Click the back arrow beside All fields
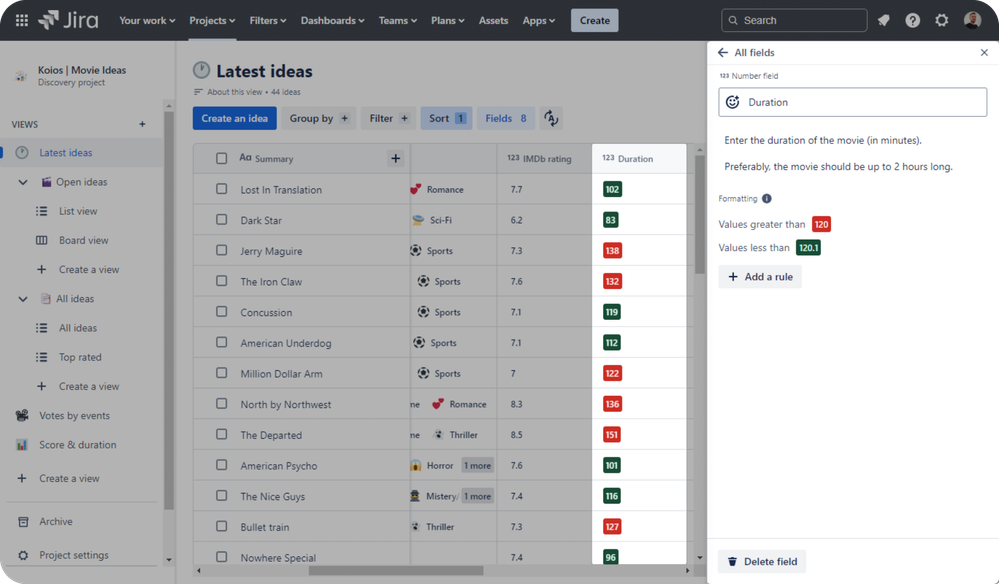 tap(722, 52)
